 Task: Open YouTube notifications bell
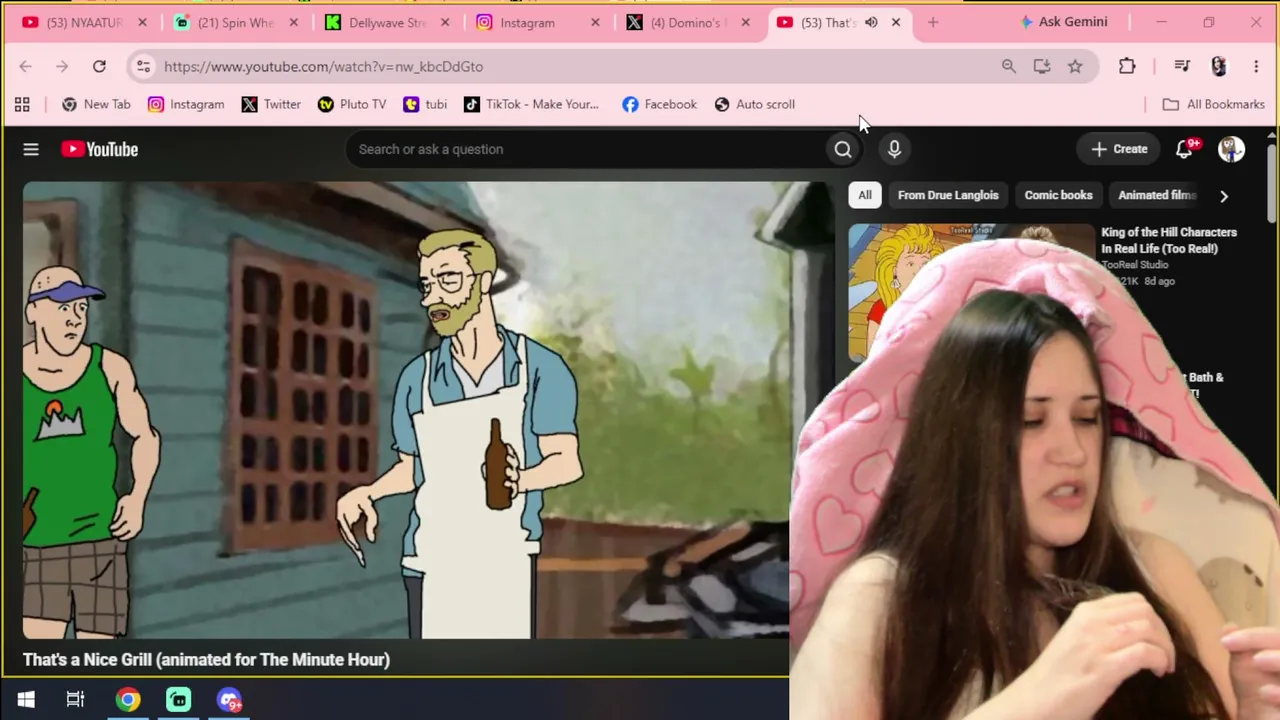click(1185, 149)
